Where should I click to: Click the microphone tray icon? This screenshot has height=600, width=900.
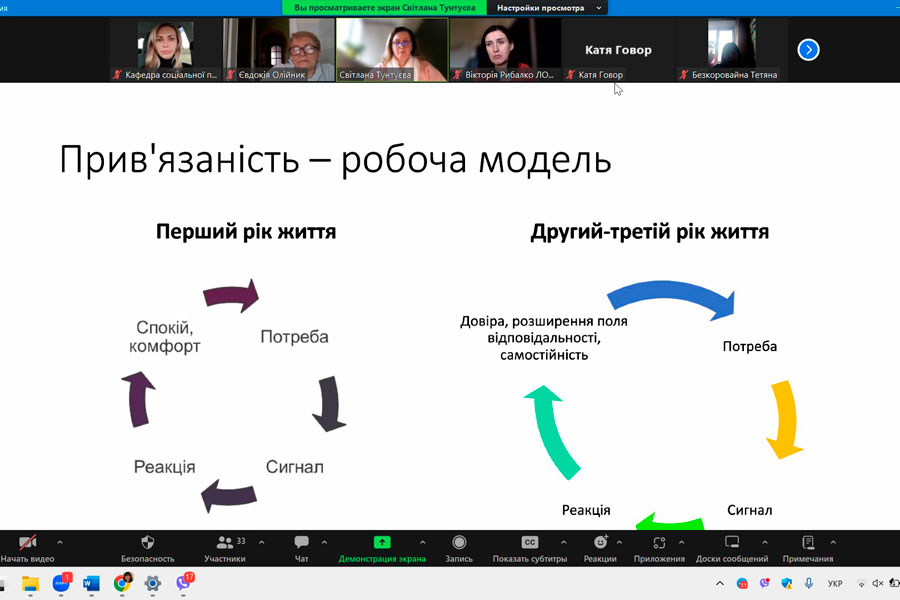[x=808, y=583]
